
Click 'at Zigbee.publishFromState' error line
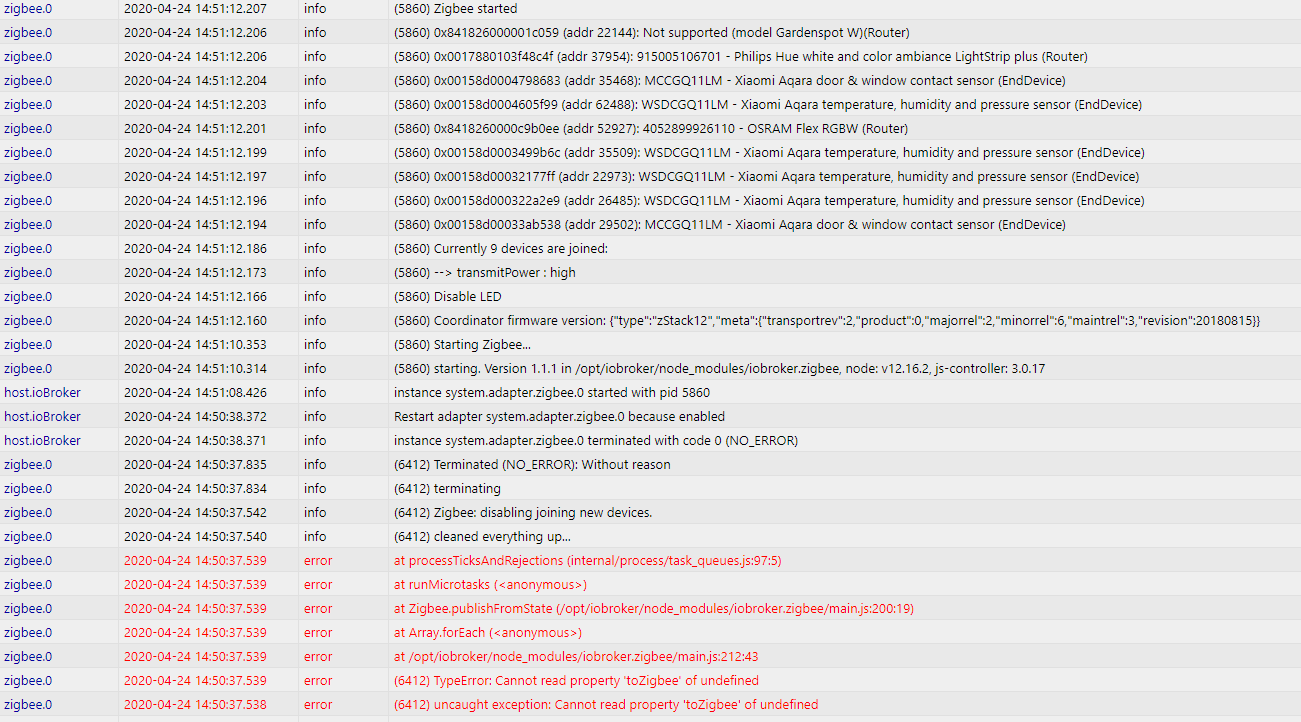pos(654,609)
